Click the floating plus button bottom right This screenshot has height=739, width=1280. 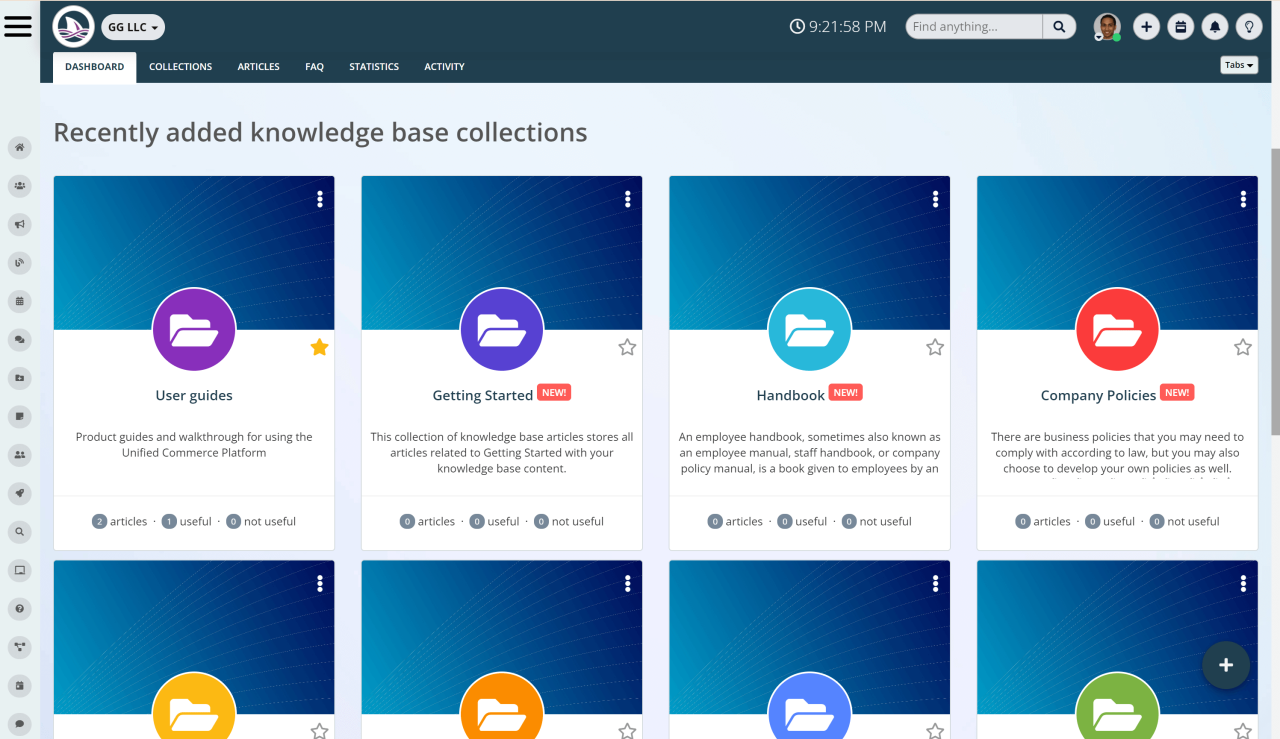pos(1225,665)
